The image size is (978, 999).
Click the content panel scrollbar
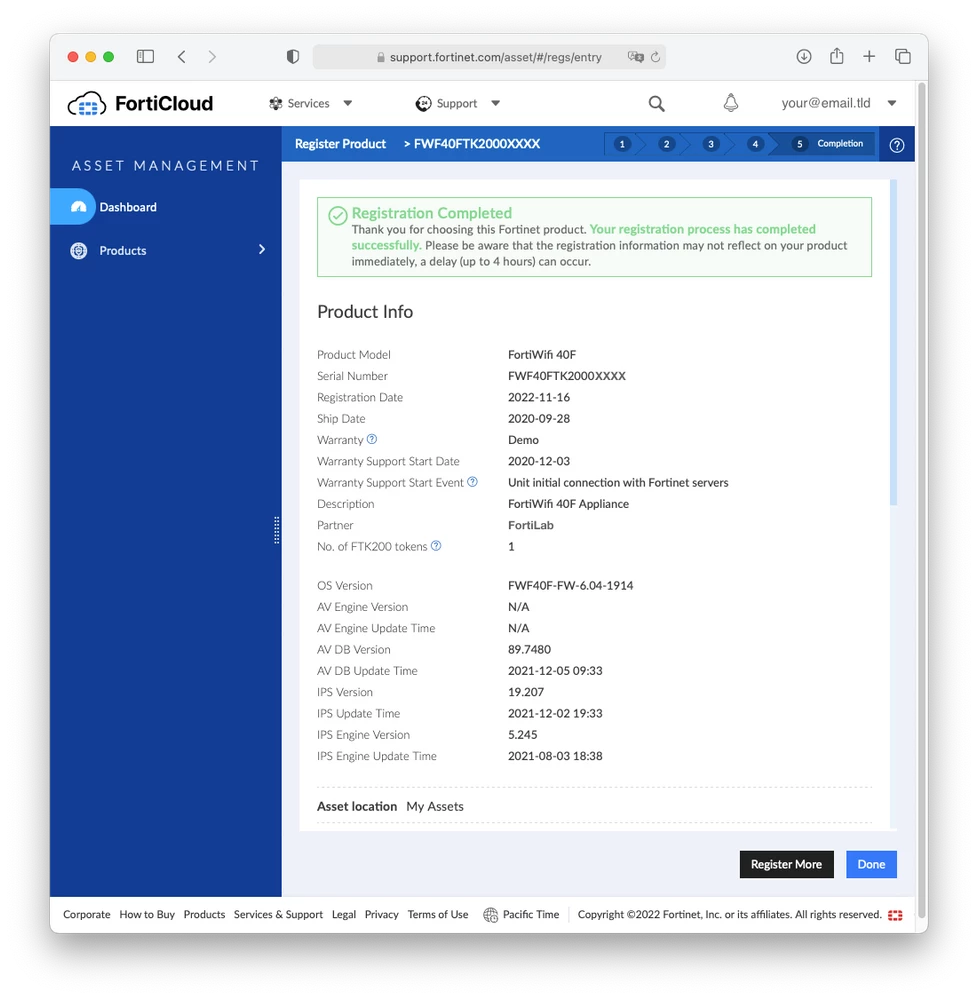pos(893,343)
